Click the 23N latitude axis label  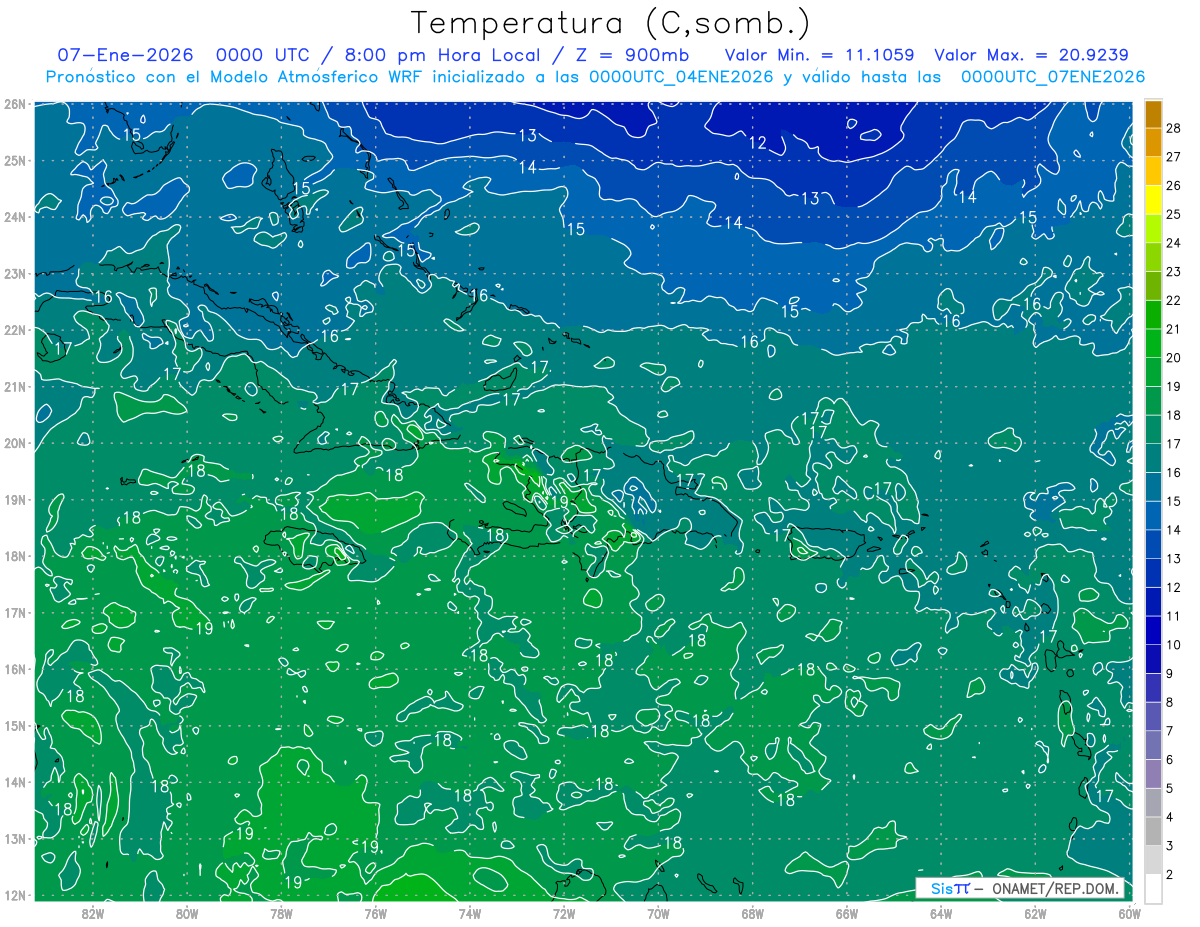[14, 273]
